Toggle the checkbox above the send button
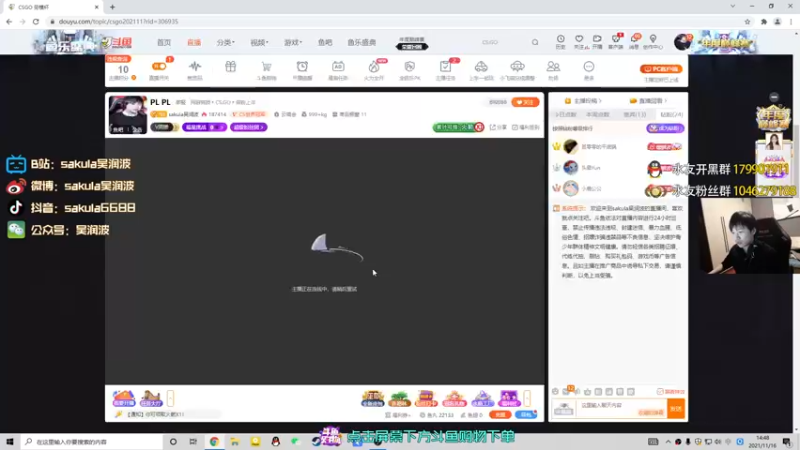 tap(660, 391)
